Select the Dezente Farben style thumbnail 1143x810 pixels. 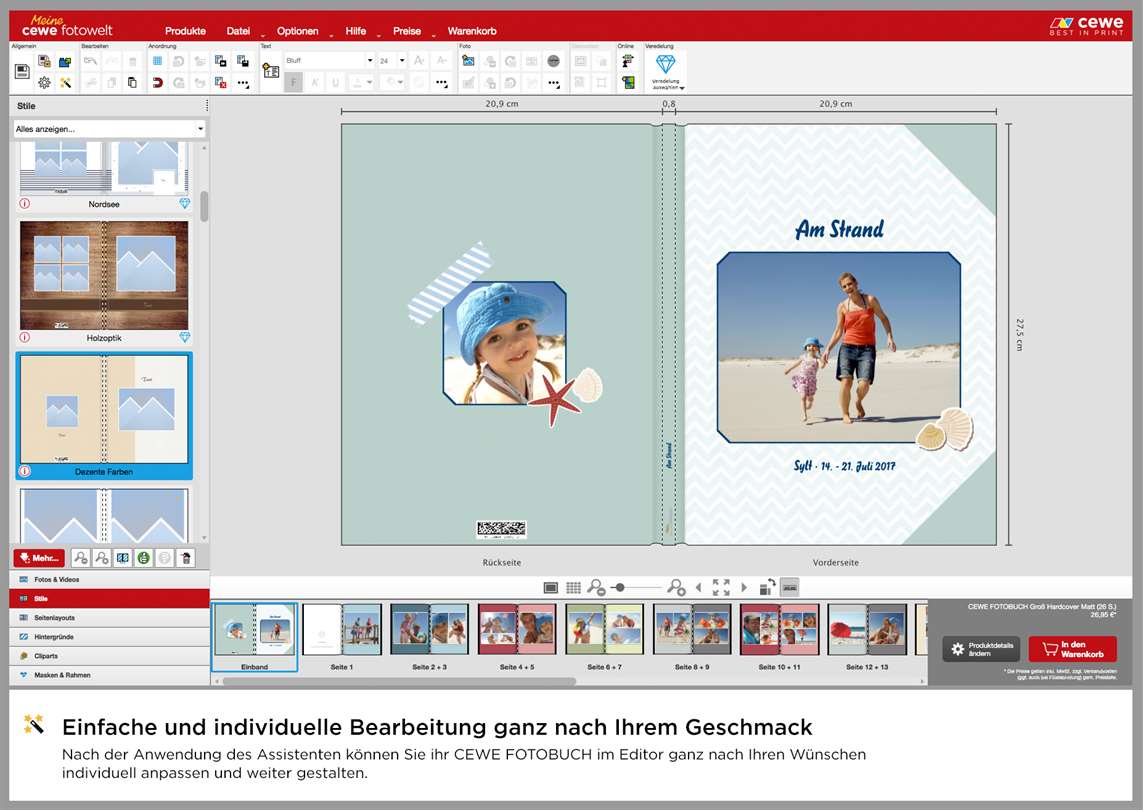coord(104,409)
